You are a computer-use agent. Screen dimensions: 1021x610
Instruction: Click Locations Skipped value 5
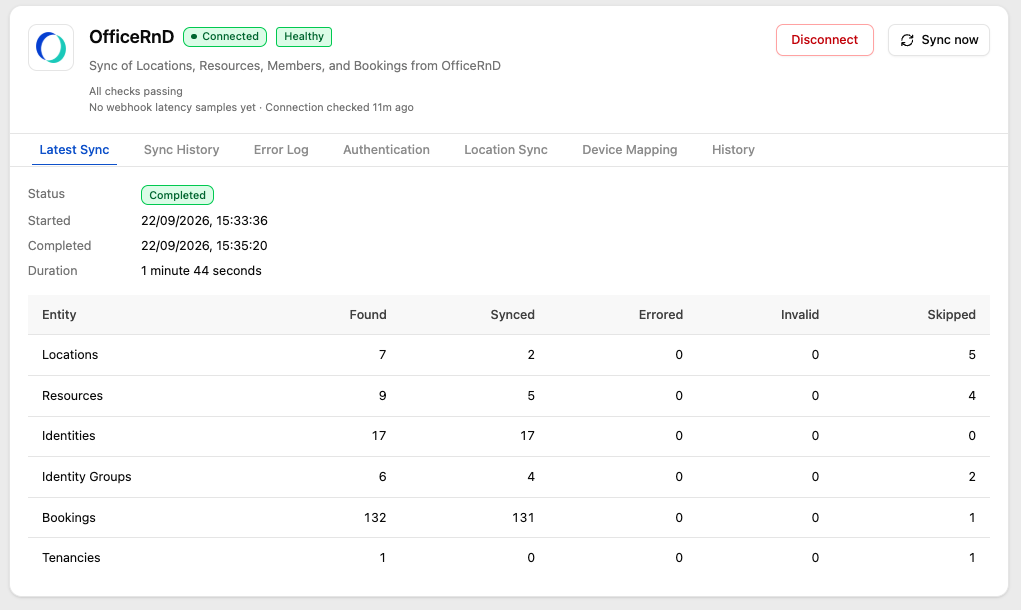pyautogui.click(x=972, y=355)
